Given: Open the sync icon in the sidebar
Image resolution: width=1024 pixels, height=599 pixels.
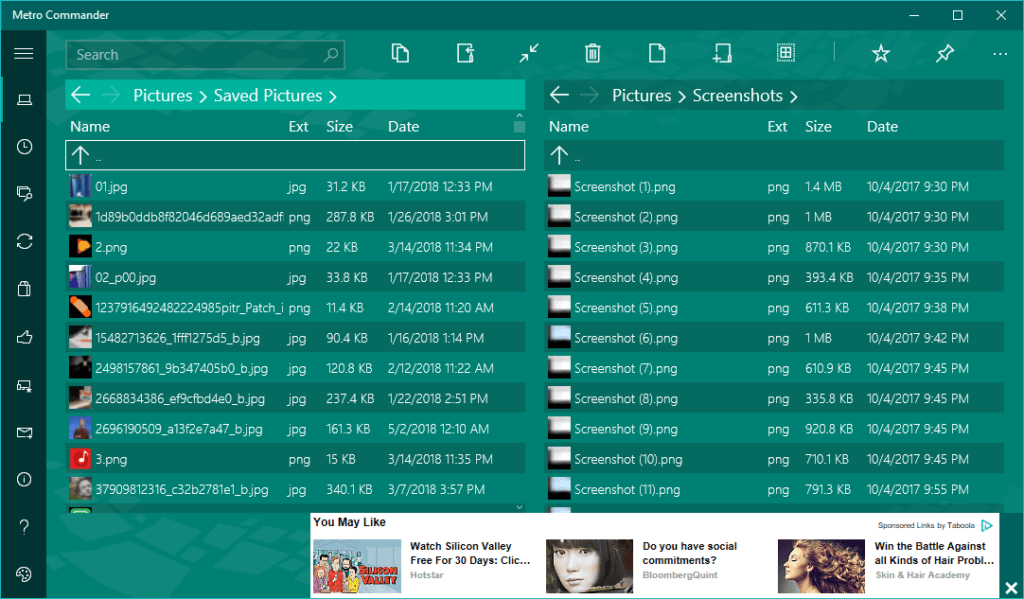Looking at the screenshot, I should tap(23, 241).
